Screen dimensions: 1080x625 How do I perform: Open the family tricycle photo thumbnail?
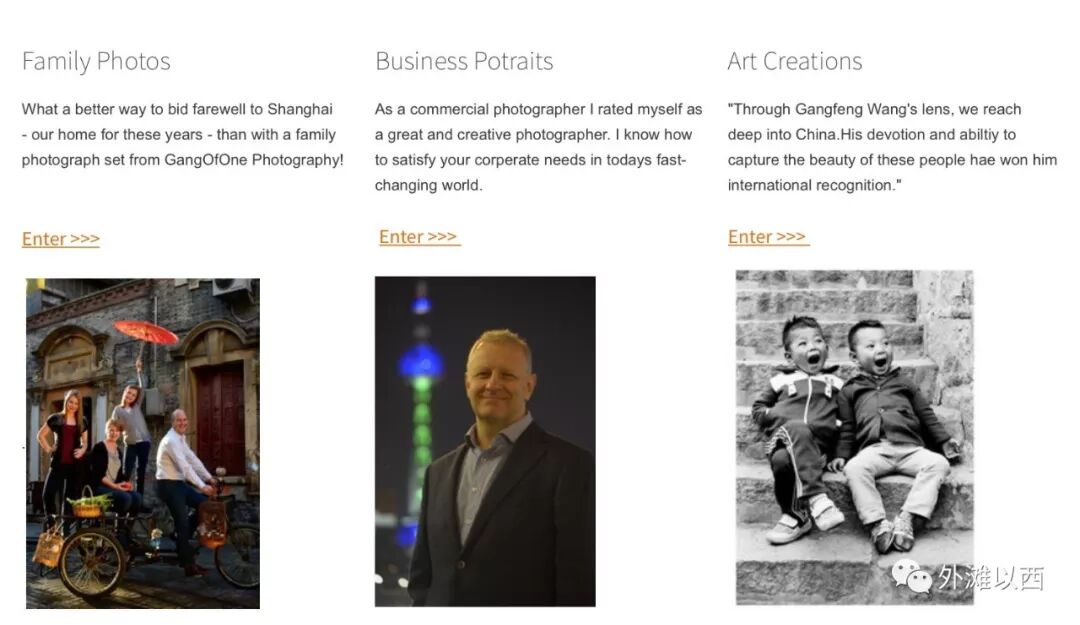click(143, 443)
